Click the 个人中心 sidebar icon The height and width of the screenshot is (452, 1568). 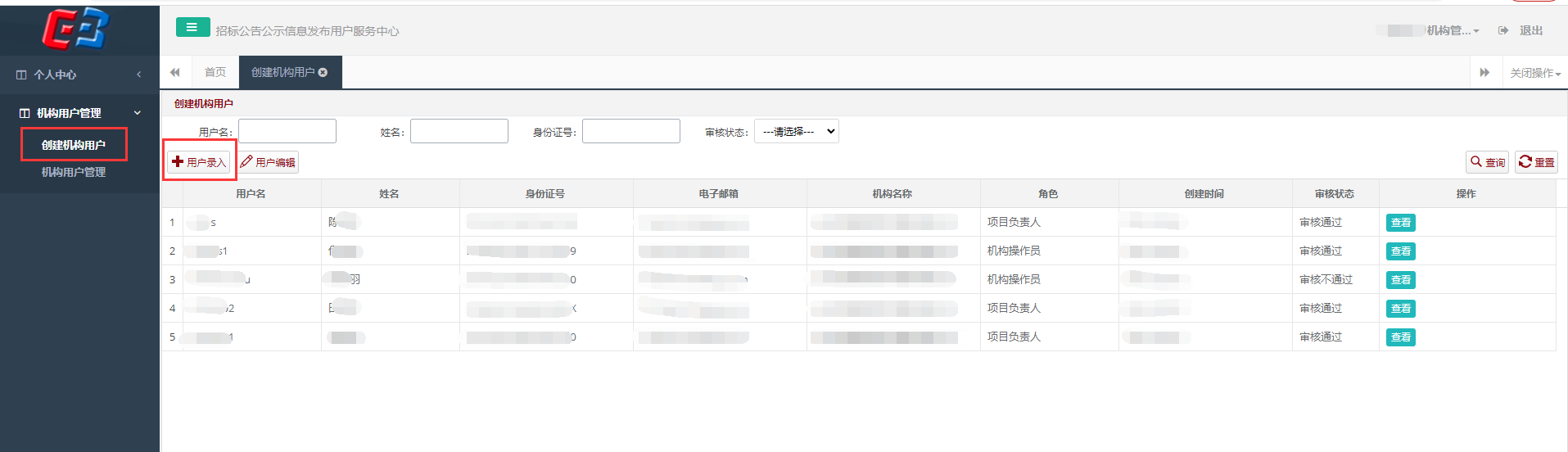point(22,75)
